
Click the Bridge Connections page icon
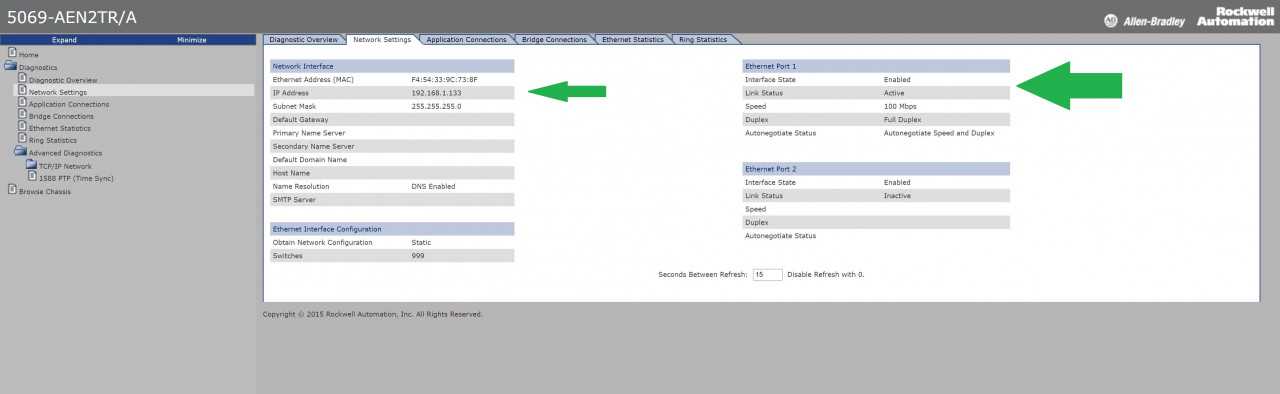(22, 115)
